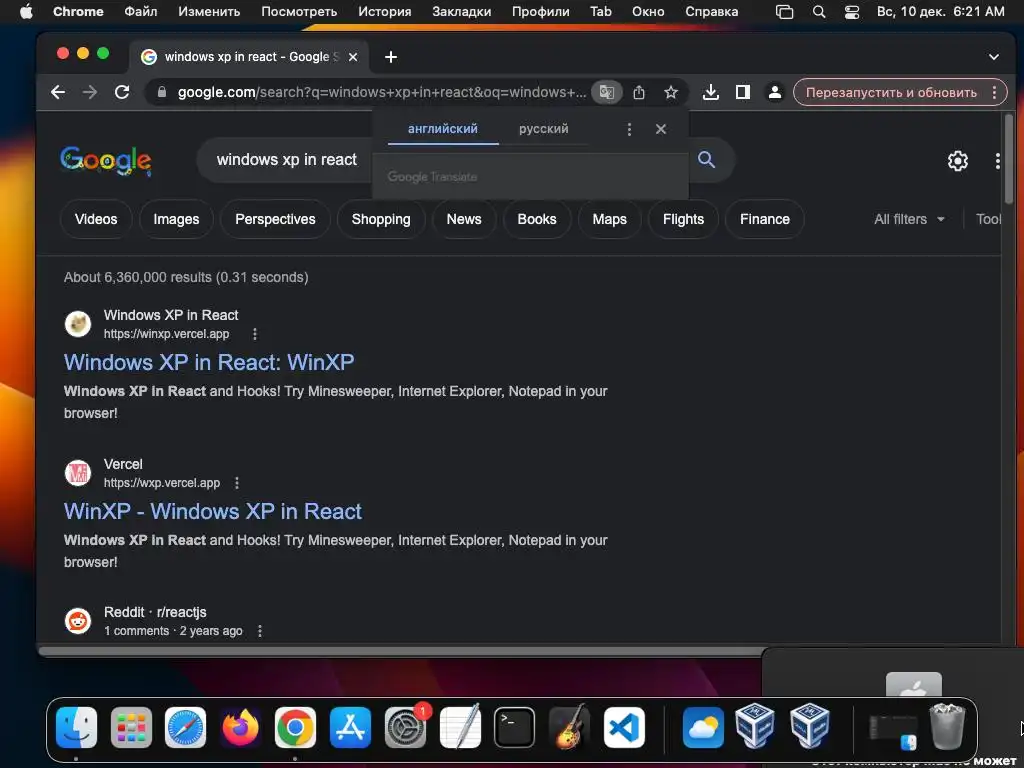Open Spotlight search in menu bar

(x=818, y=11)
